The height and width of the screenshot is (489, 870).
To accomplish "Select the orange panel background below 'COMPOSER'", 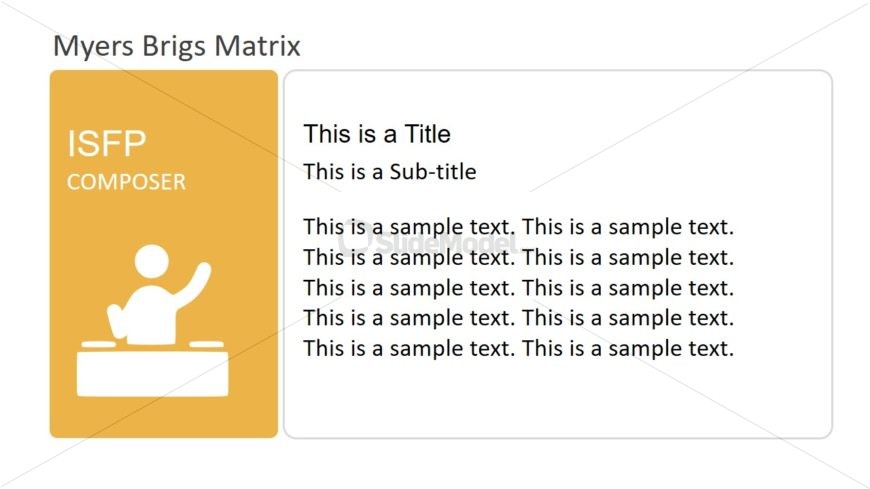I will point(164,218).
